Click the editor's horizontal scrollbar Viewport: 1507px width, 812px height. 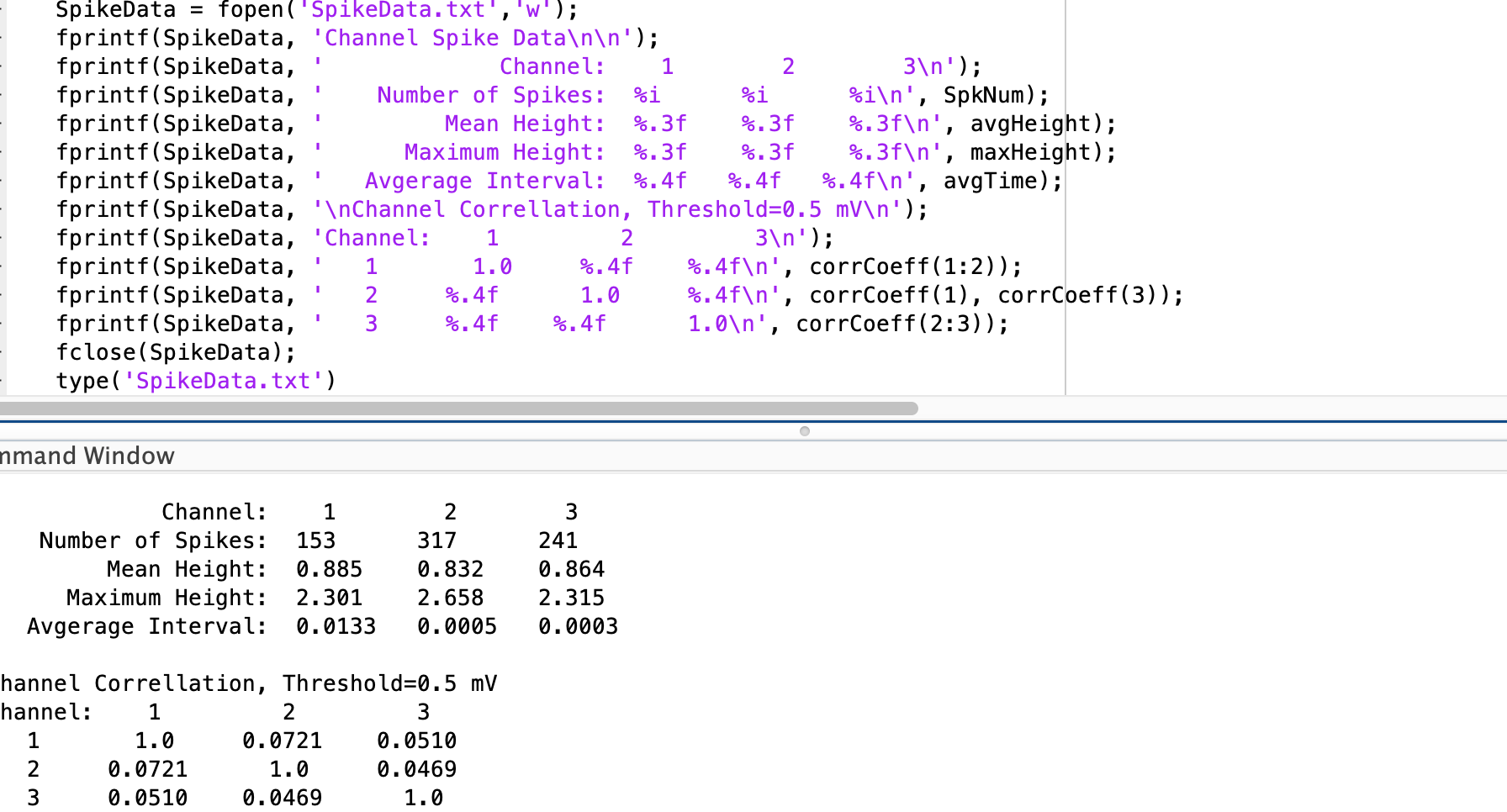458,409
